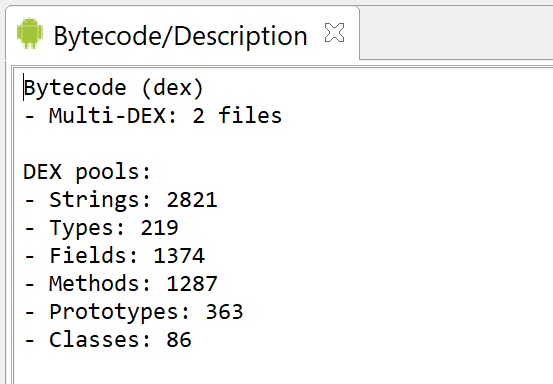
Task: Close the Bytecode/Description tab with X
Action: click(334, 33)
